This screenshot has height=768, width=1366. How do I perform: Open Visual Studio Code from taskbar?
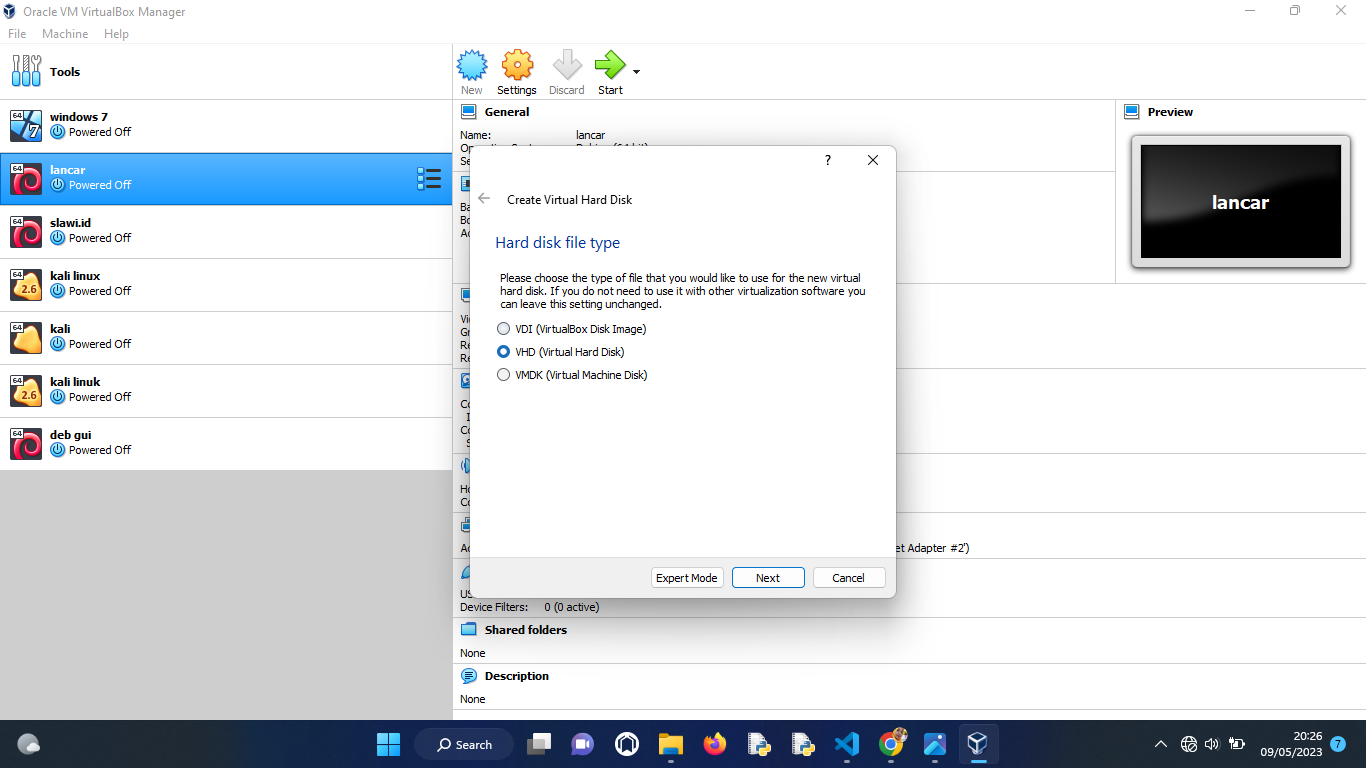pos(847,744)
